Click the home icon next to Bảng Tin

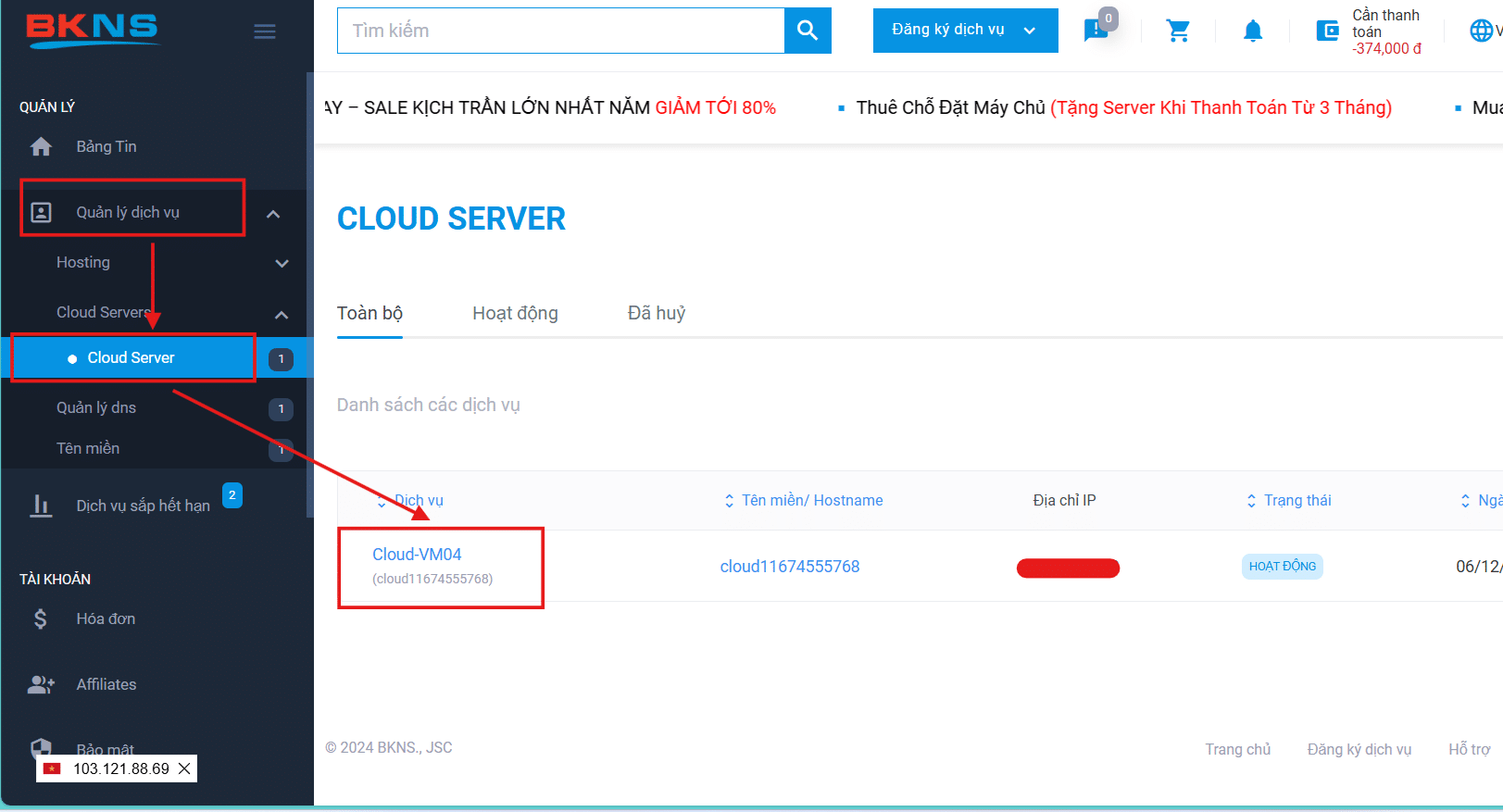click(x=41, y=146)
